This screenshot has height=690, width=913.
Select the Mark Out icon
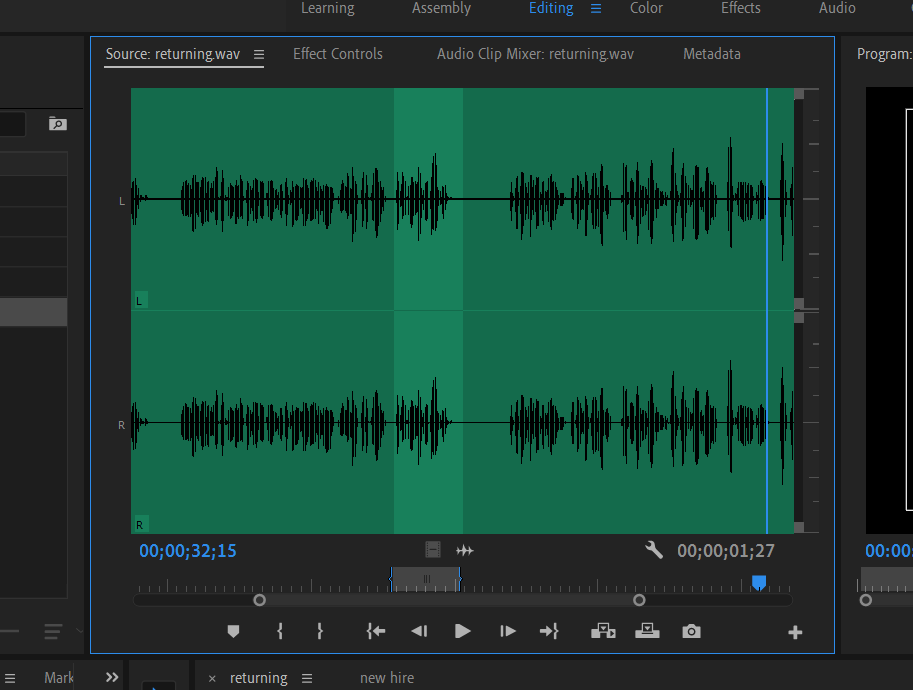pos(319,631)
